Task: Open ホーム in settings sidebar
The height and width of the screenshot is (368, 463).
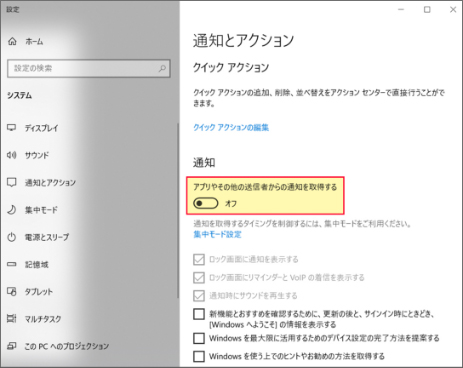Action: [34, 41]
